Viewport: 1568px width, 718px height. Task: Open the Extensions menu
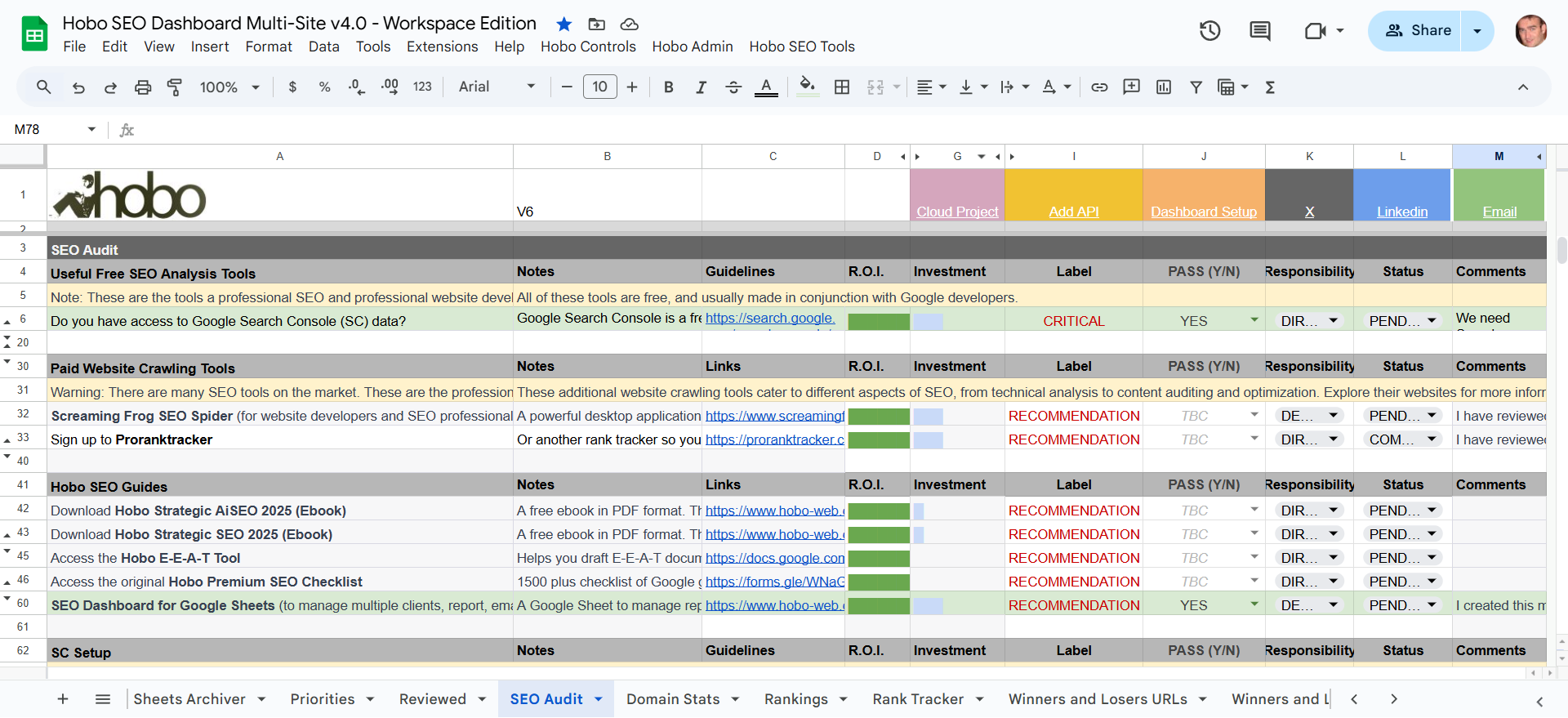click(442, 47)
